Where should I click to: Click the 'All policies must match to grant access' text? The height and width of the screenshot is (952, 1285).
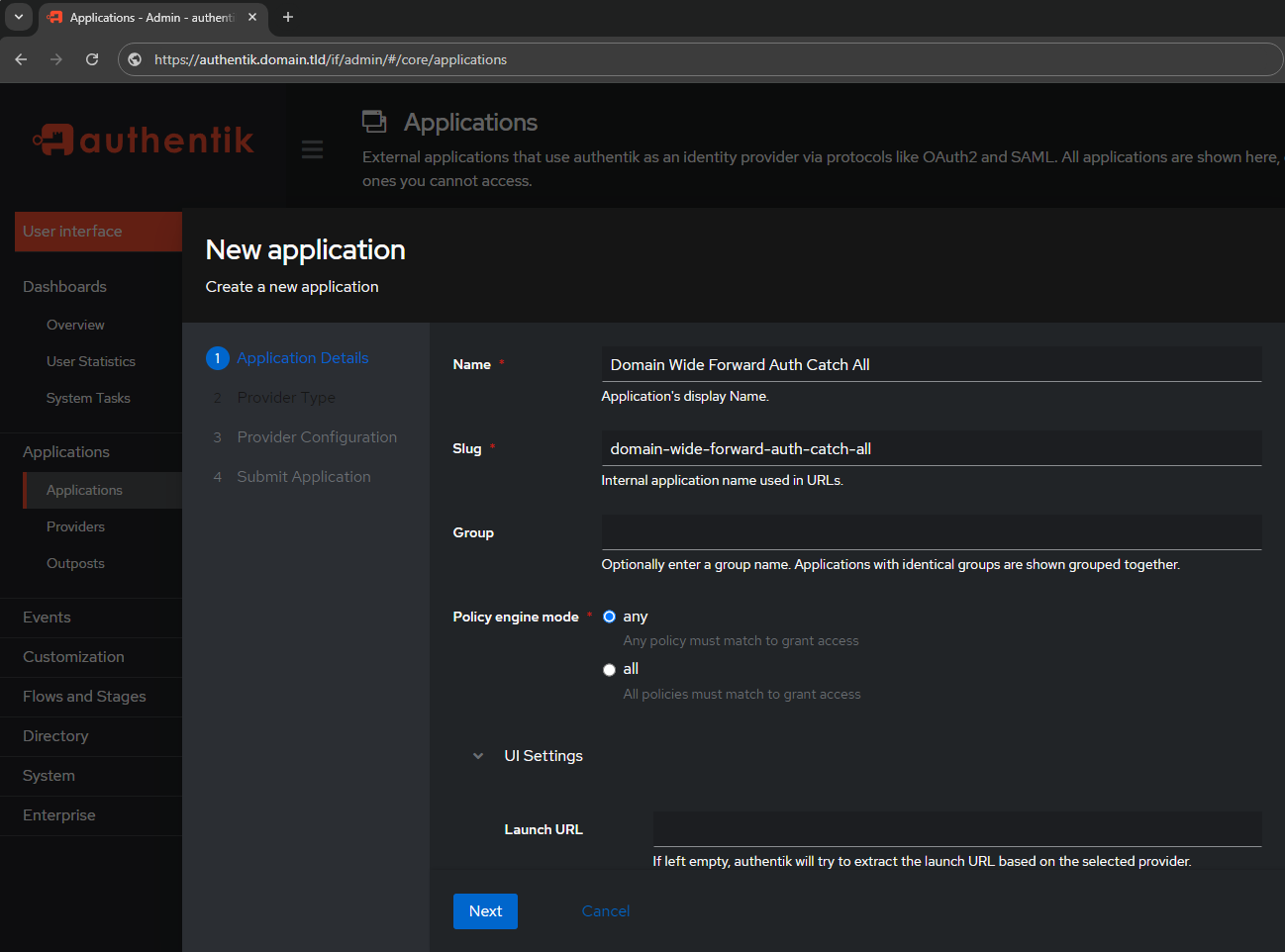742,695
